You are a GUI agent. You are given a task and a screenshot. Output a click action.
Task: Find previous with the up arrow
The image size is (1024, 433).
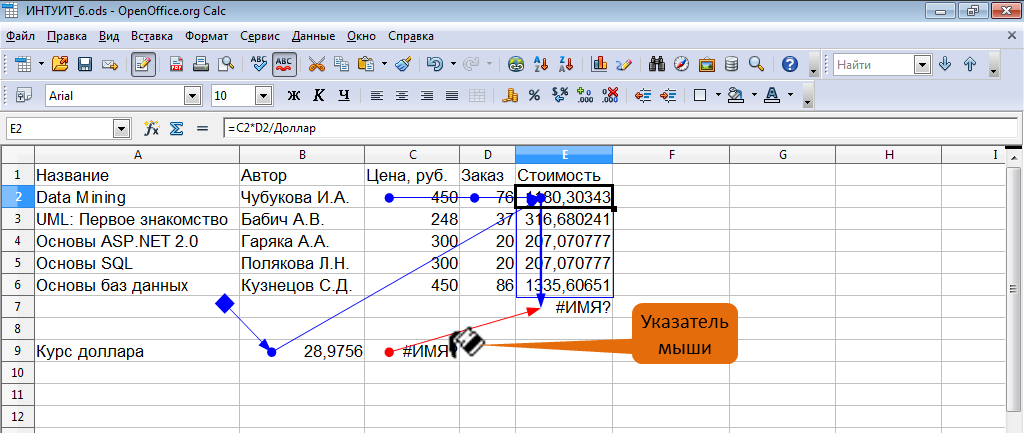click(x=970, y=64)
